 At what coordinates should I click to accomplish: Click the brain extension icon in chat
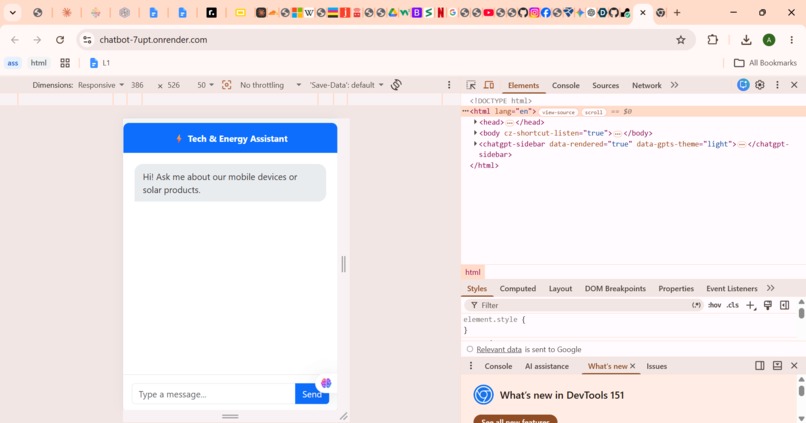pos(326,383)
